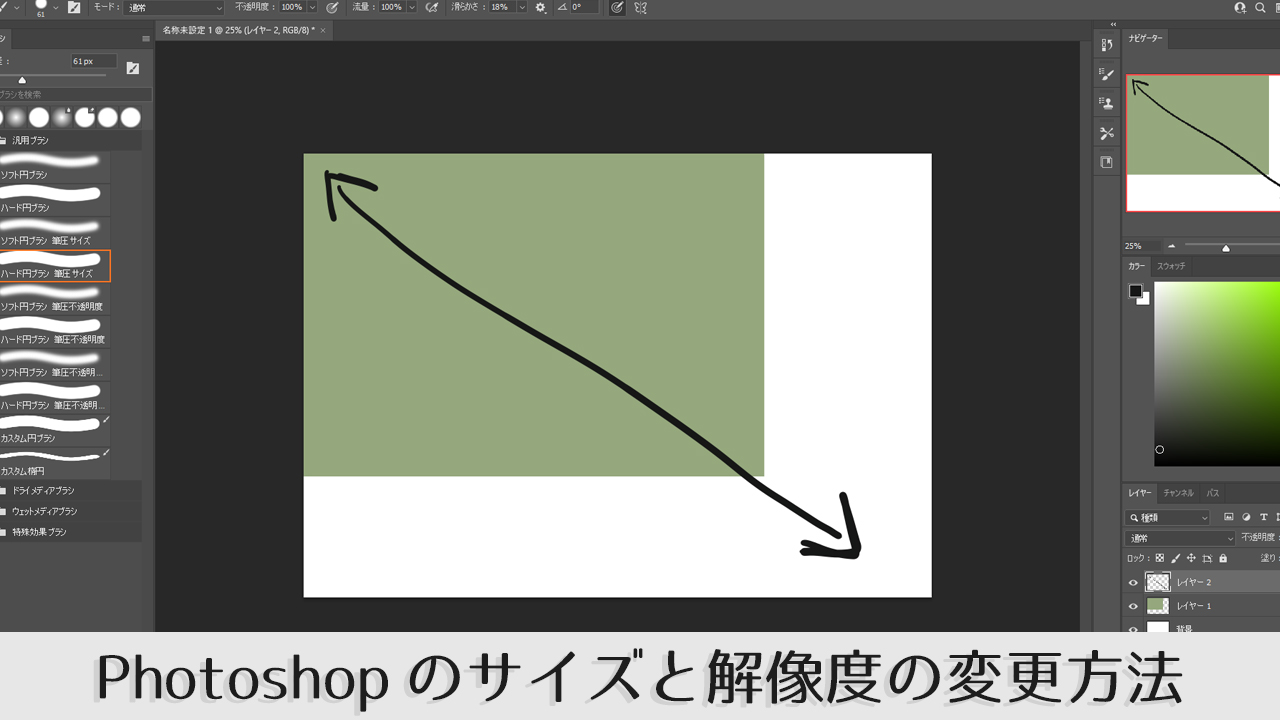This screenshot has width=1280, height=720.
Task: Filter layers by adjustment layers icon
Action: [x=1247, y=518]
